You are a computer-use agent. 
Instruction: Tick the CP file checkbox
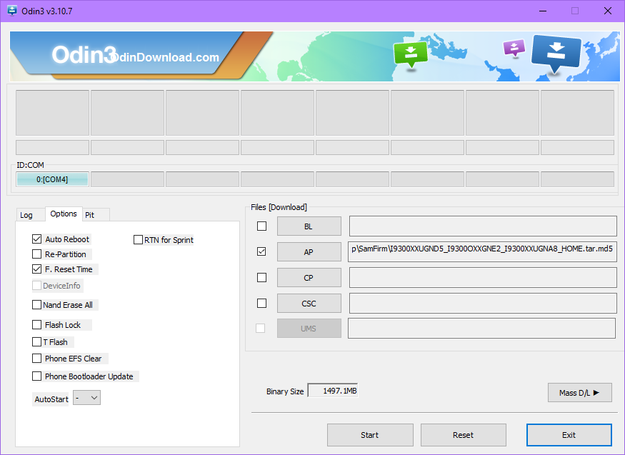pyautogui.click(x=262, y=278)
